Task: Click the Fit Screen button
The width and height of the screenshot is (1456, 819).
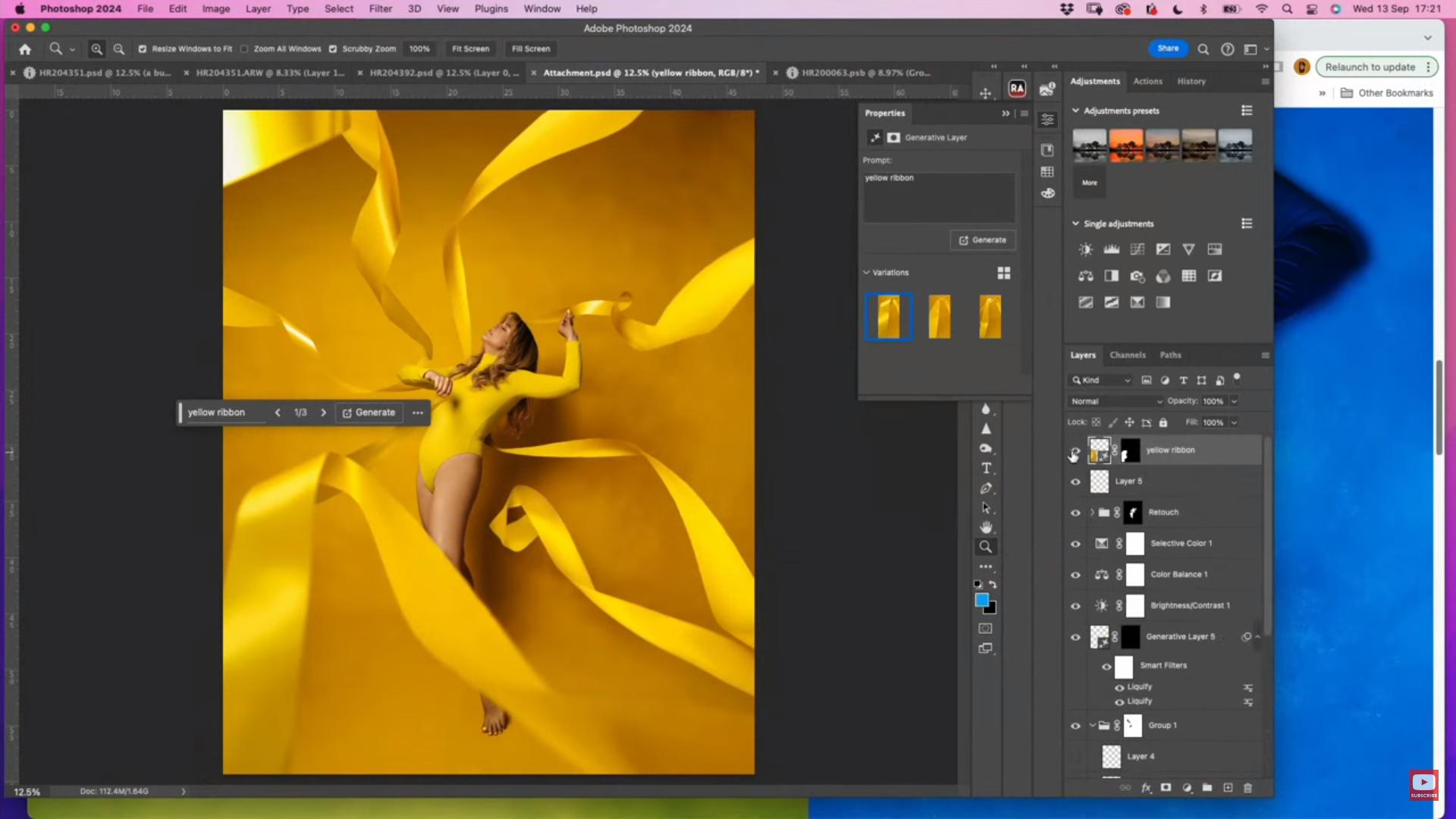Action: coord(470,49)
